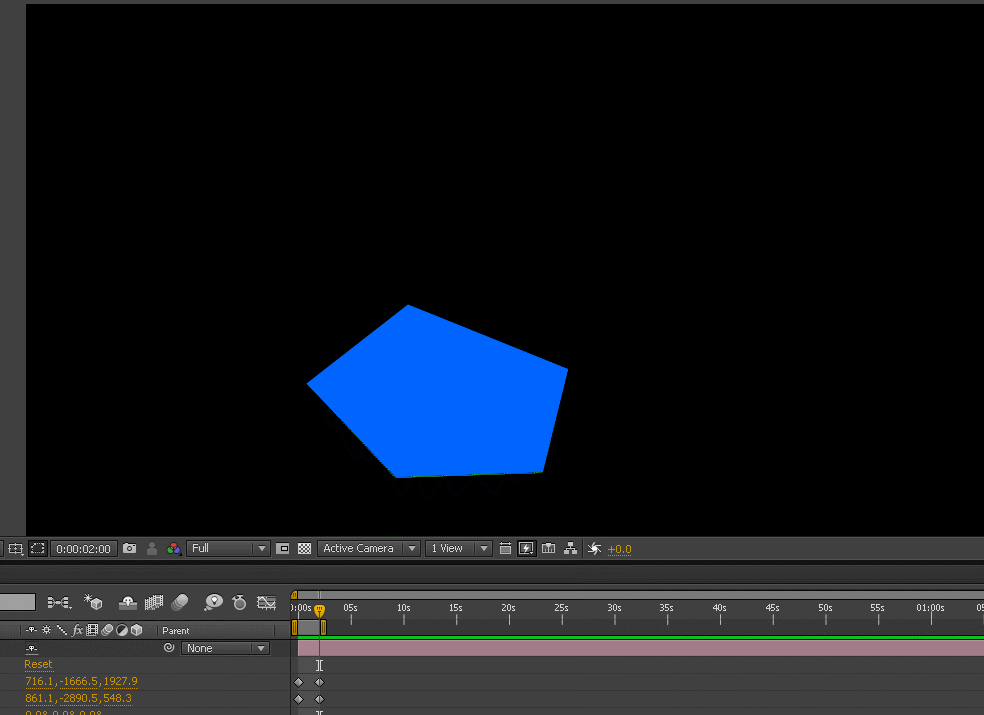Click the Adjustment Layer half-circle header icon
This screenshot has width=984, height=715.
[122, 630]
